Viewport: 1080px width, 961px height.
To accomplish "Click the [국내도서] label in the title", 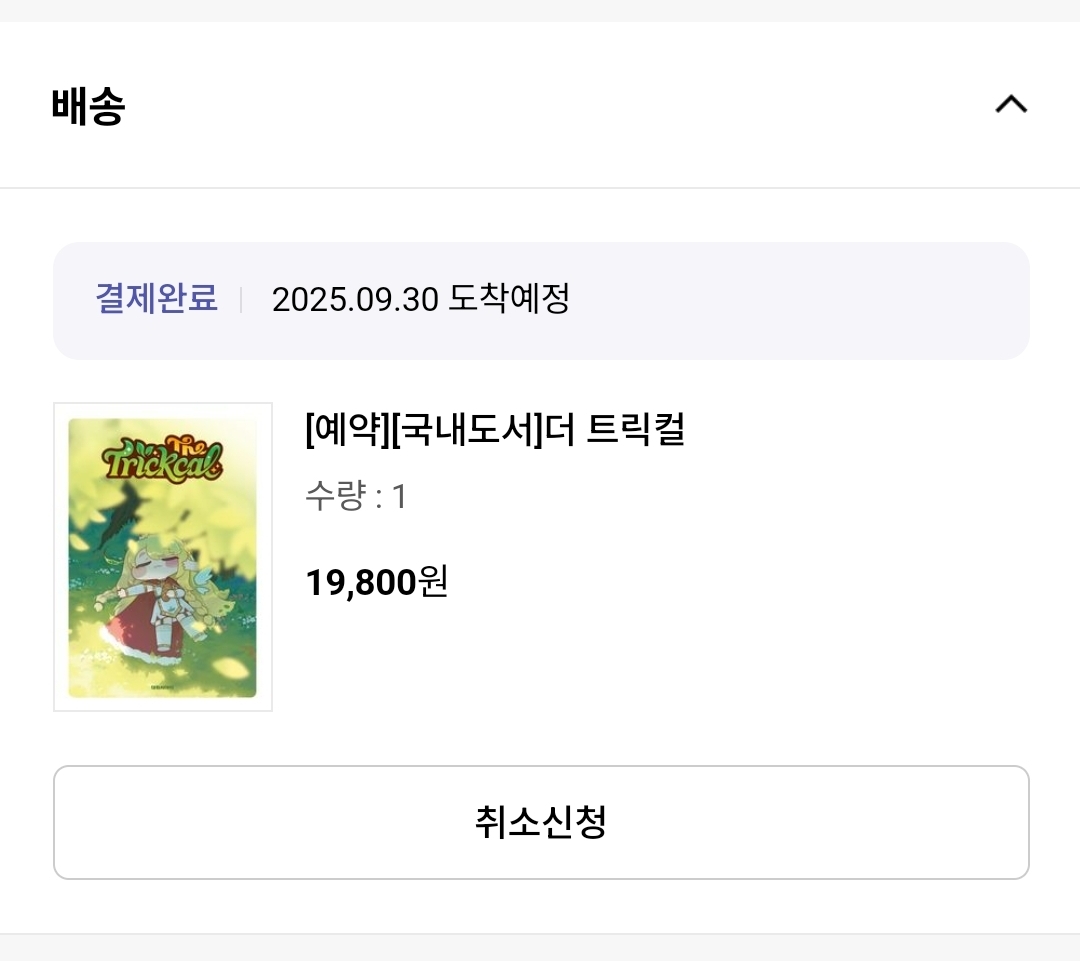I will (464, 430).
